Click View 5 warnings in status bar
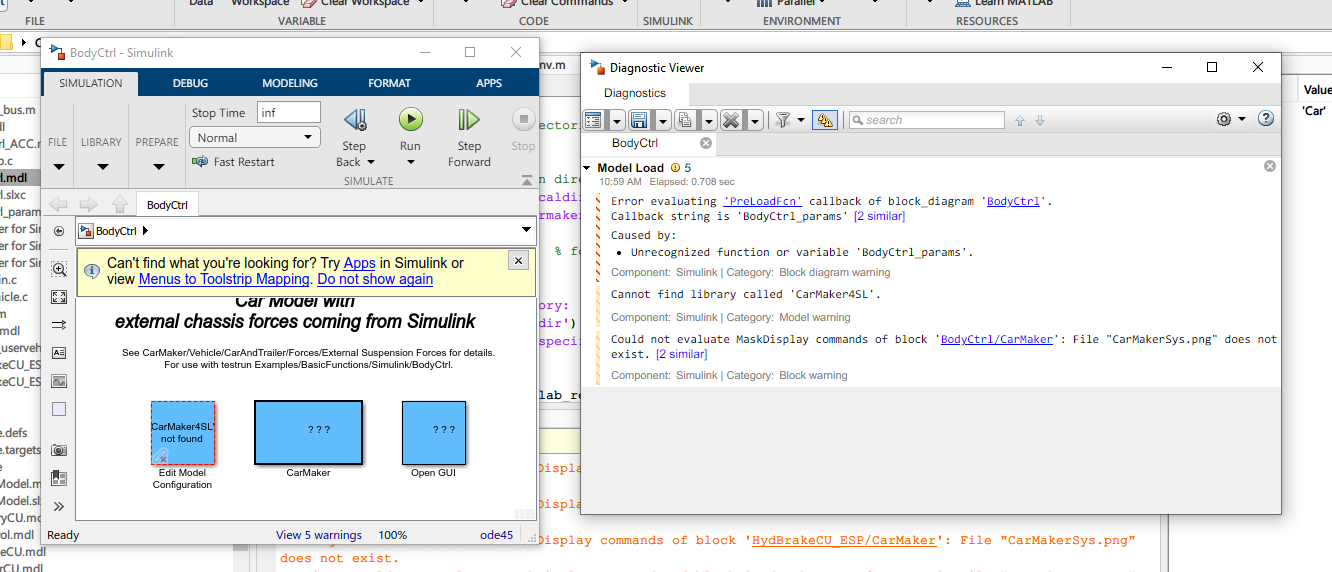Image resolution: width=1332 pixels, height=572 pixels. click(x=318, y=535)
